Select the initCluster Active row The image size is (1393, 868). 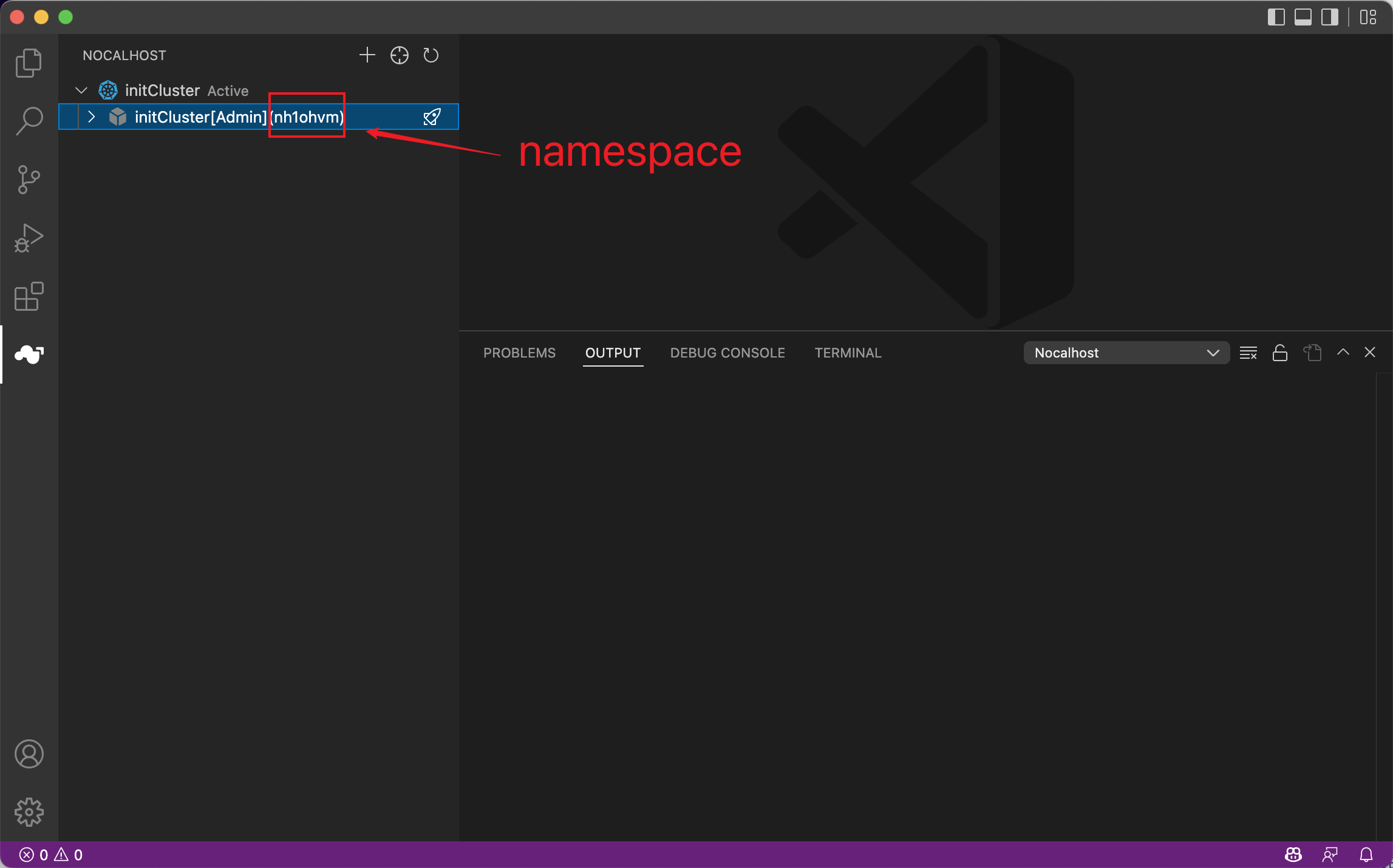click(259, 90)
